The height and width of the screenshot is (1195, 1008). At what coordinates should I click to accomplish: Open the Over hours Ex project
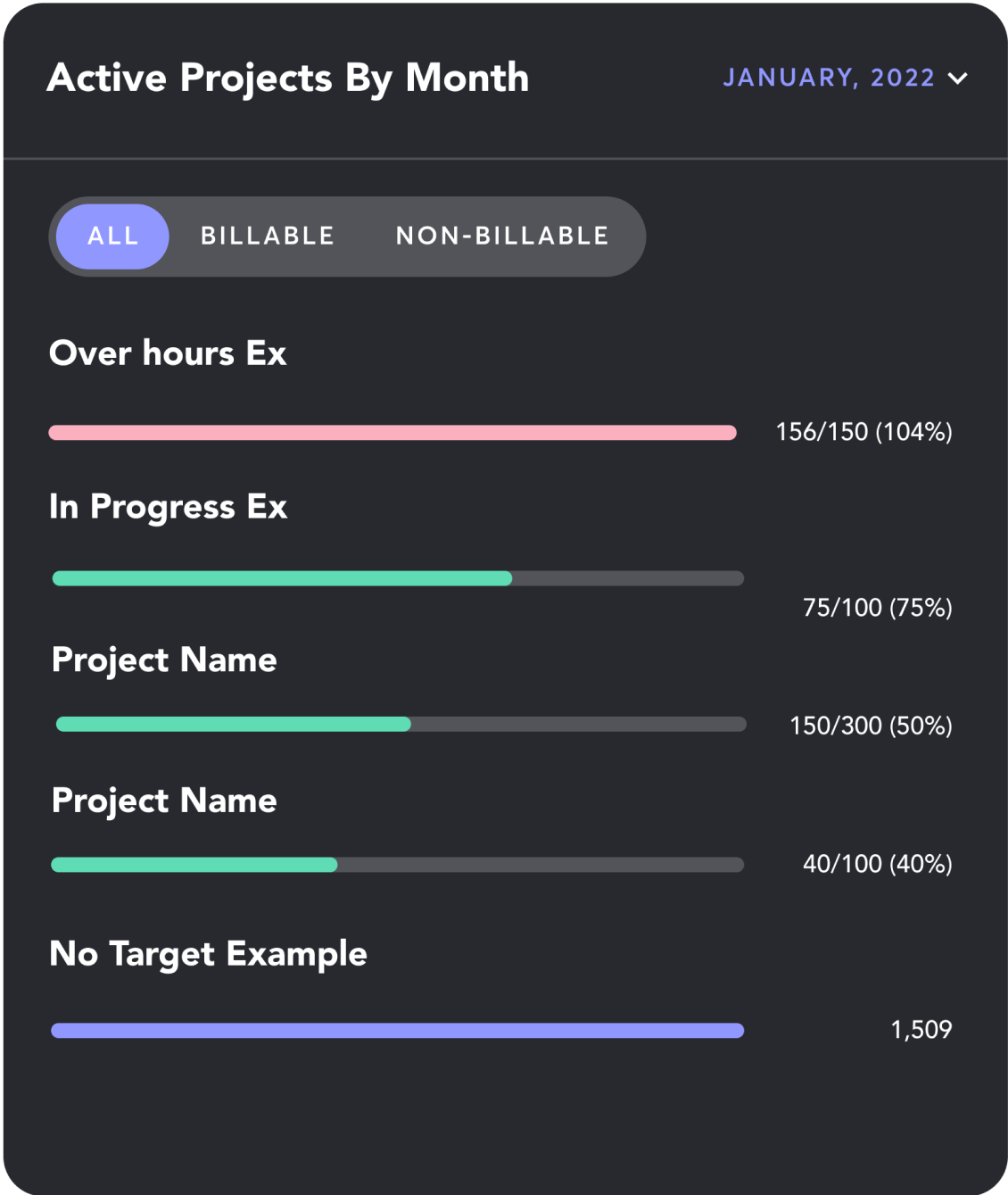[168, 353]
